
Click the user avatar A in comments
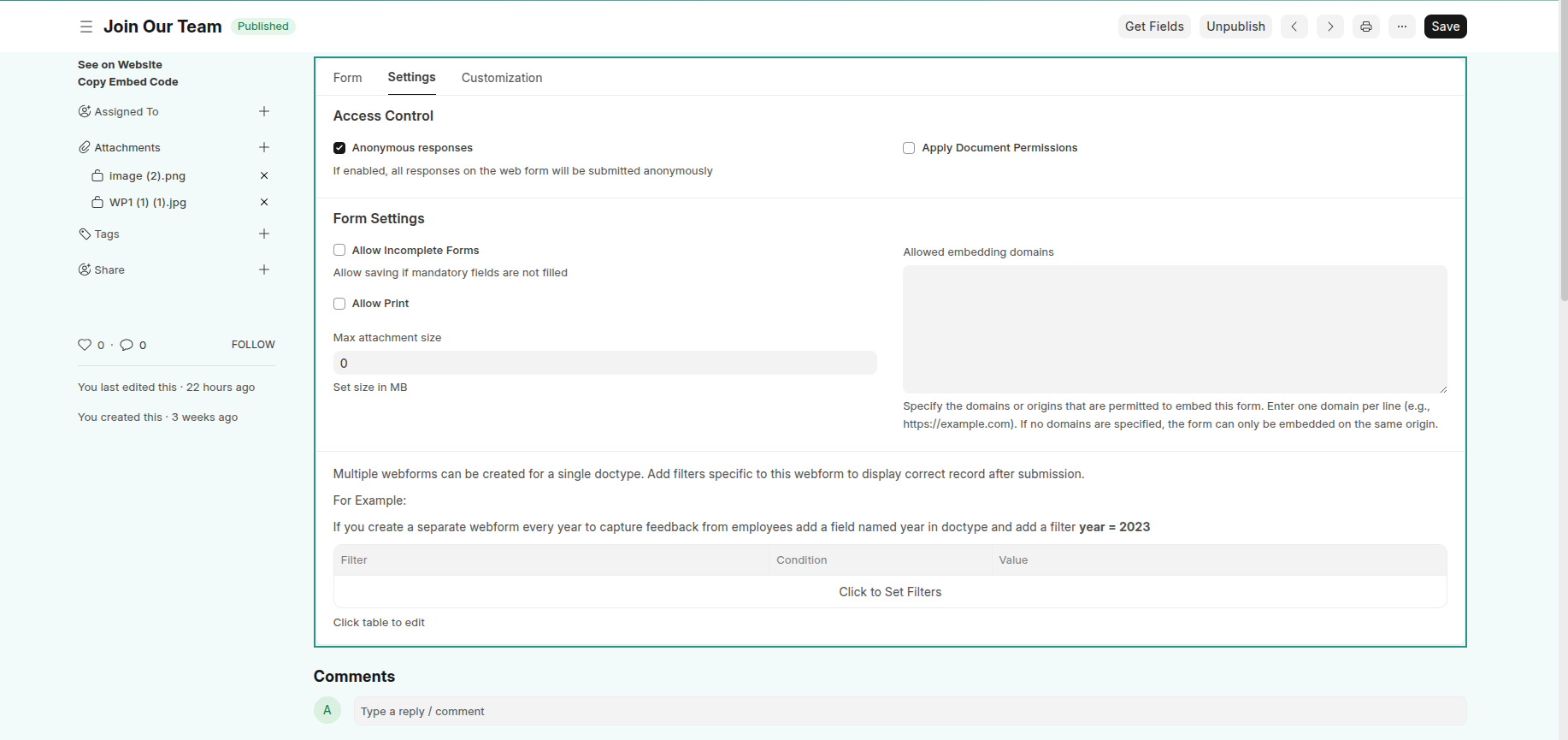tap(327, 710)
